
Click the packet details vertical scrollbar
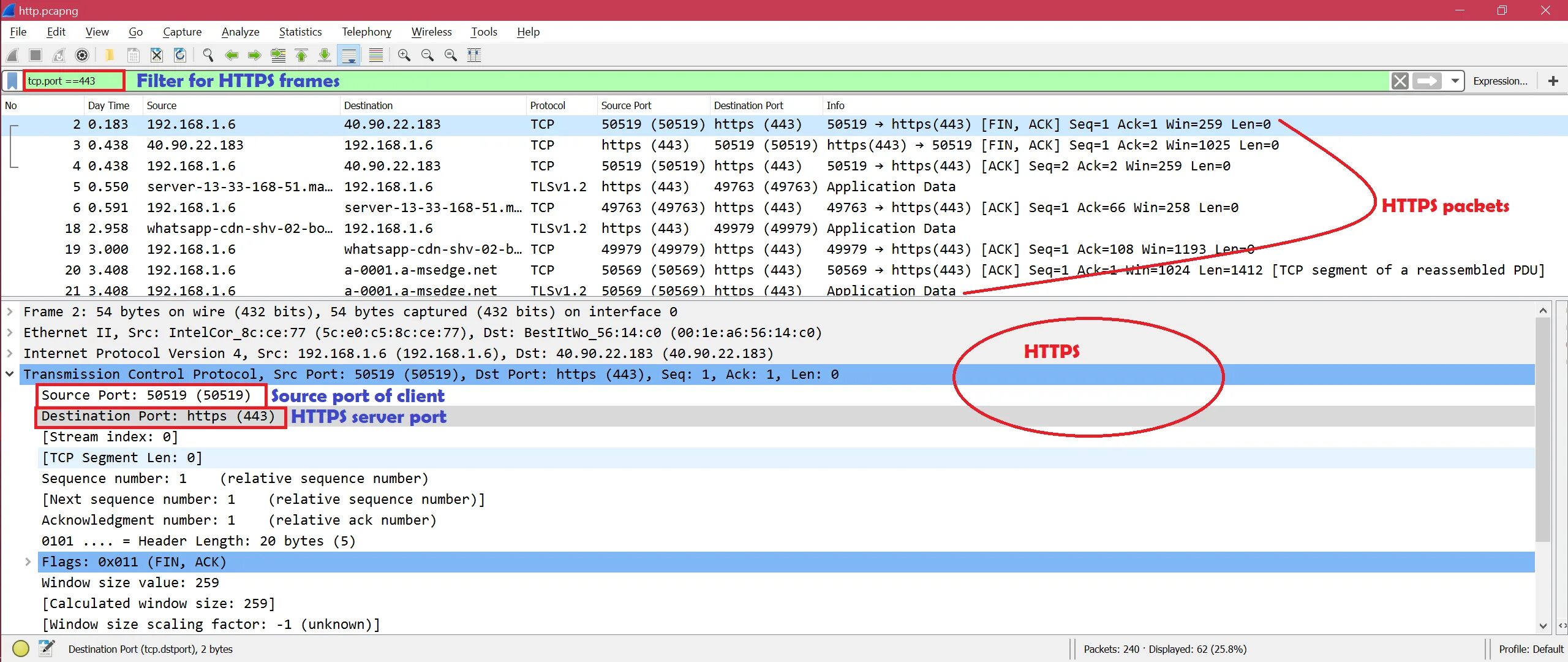(1542, 429)
